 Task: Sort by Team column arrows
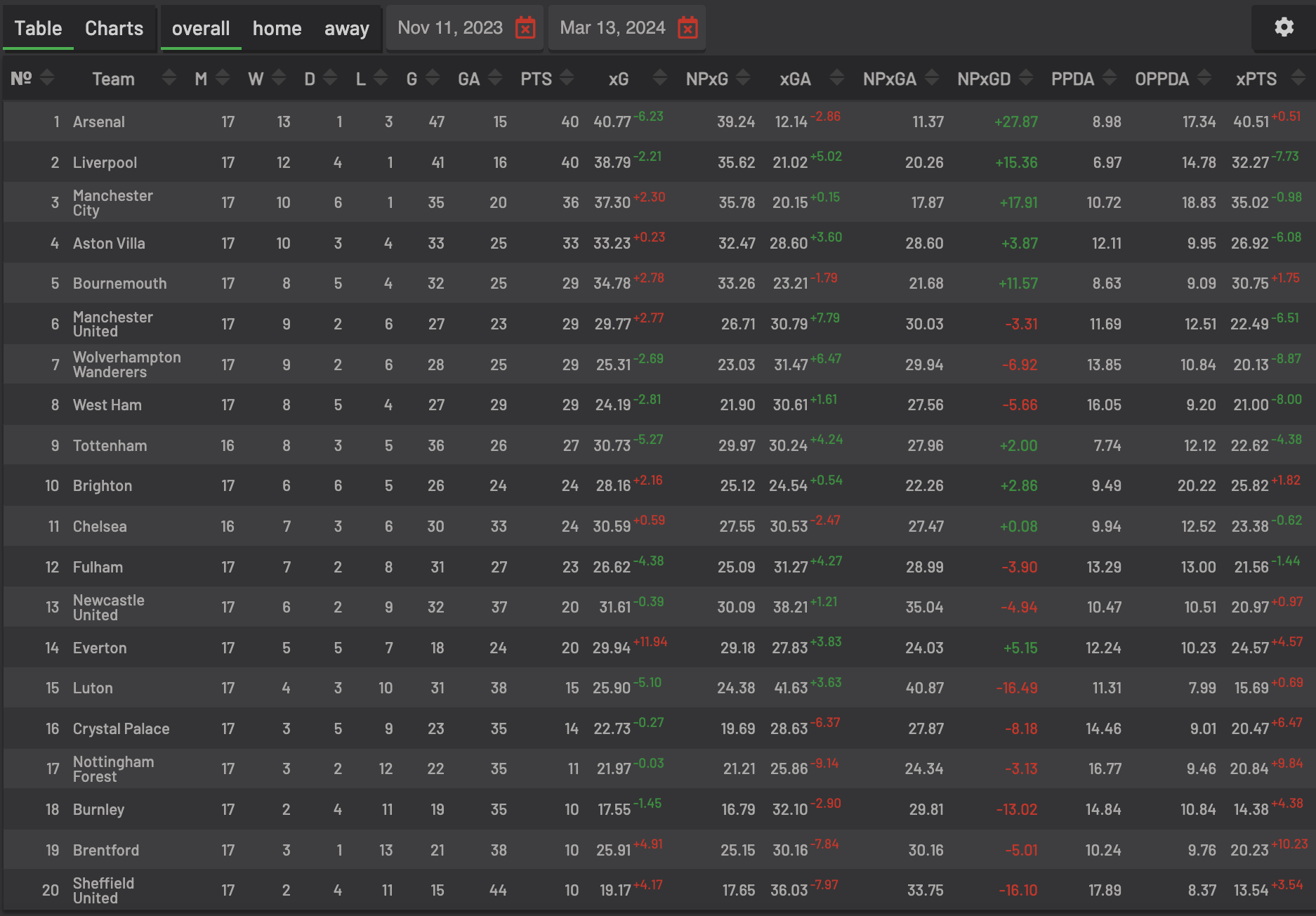[169, 78]
